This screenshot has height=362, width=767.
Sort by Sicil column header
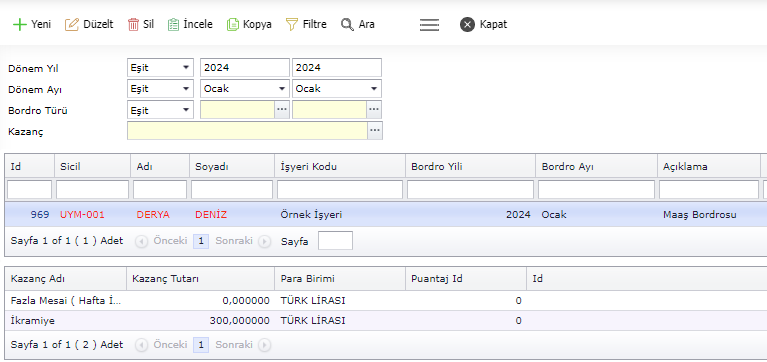tap(92, 166)
